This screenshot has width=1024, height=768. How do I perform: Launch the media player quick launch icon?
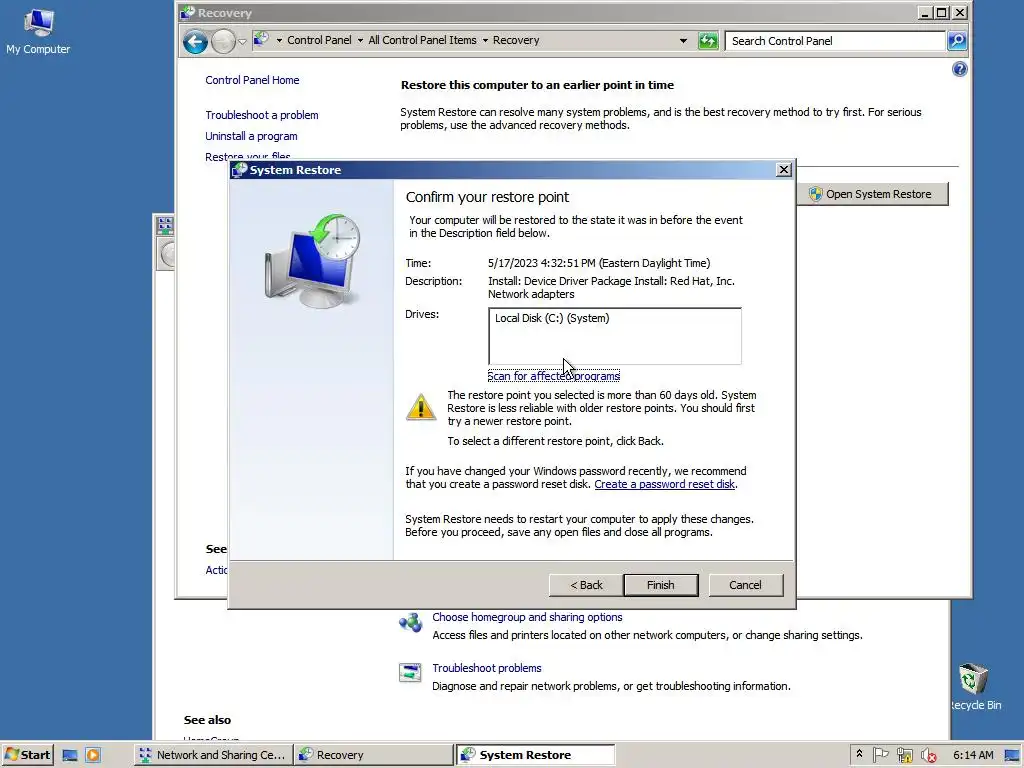click(x=93, y=756)
